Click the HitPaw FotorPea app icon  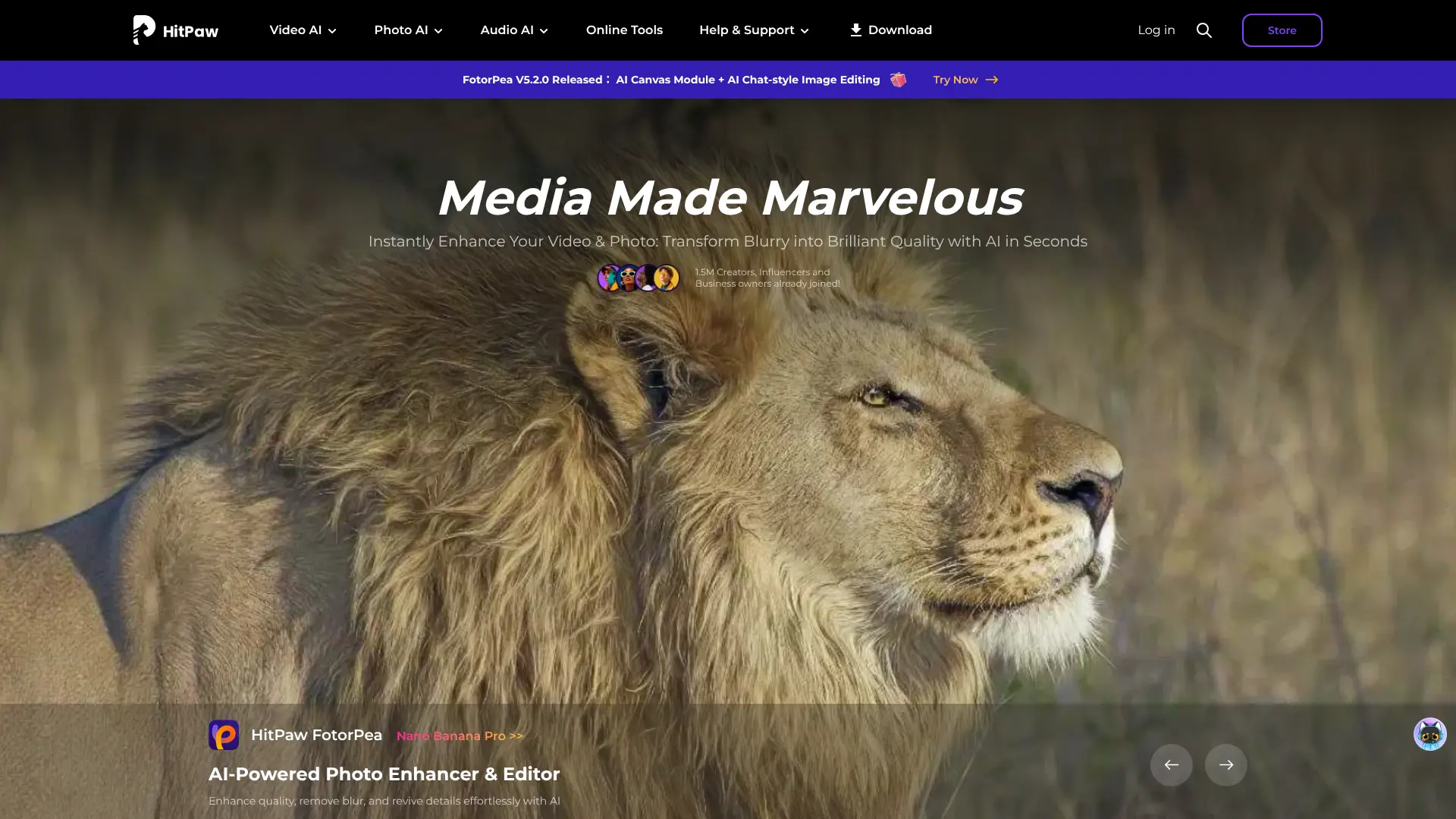point(224,735)
